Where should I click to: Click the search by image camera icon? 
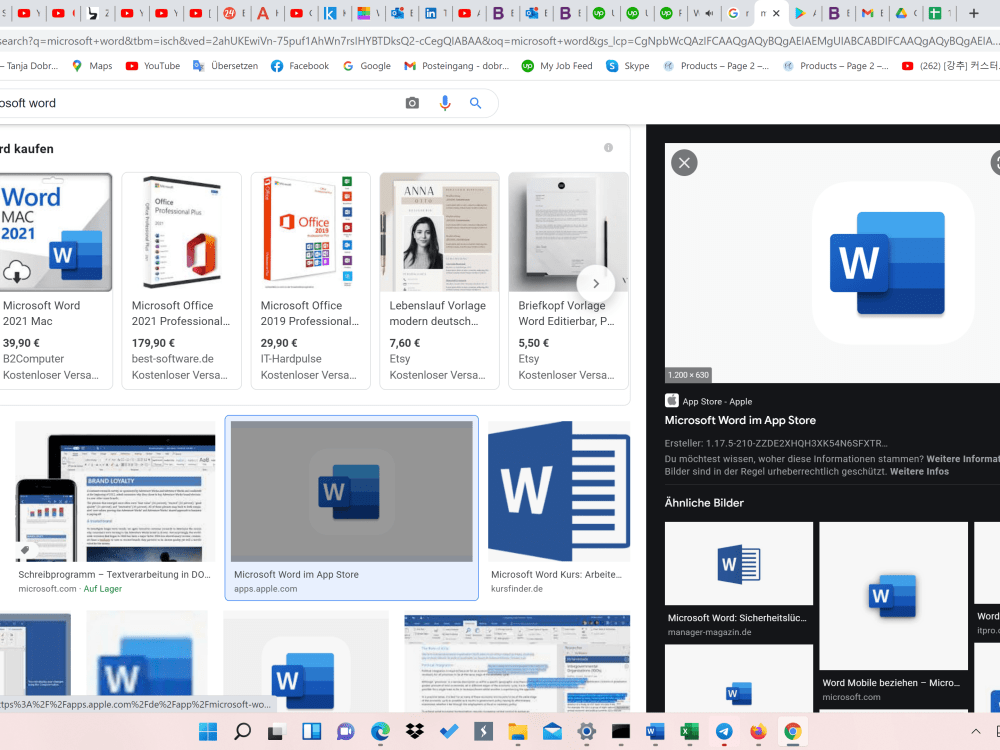click(412, 103)
